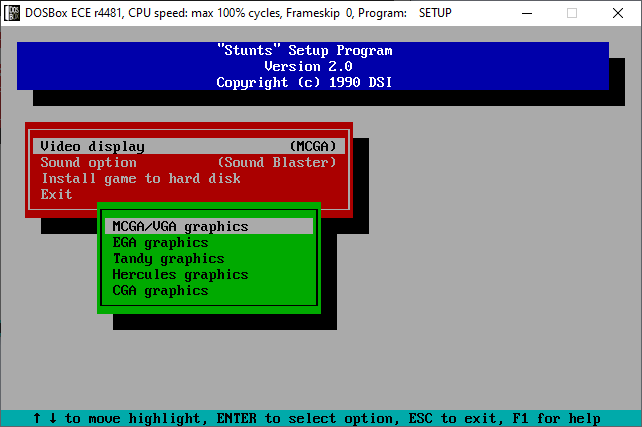Pick Tandy graphics mode

point(209,258)
